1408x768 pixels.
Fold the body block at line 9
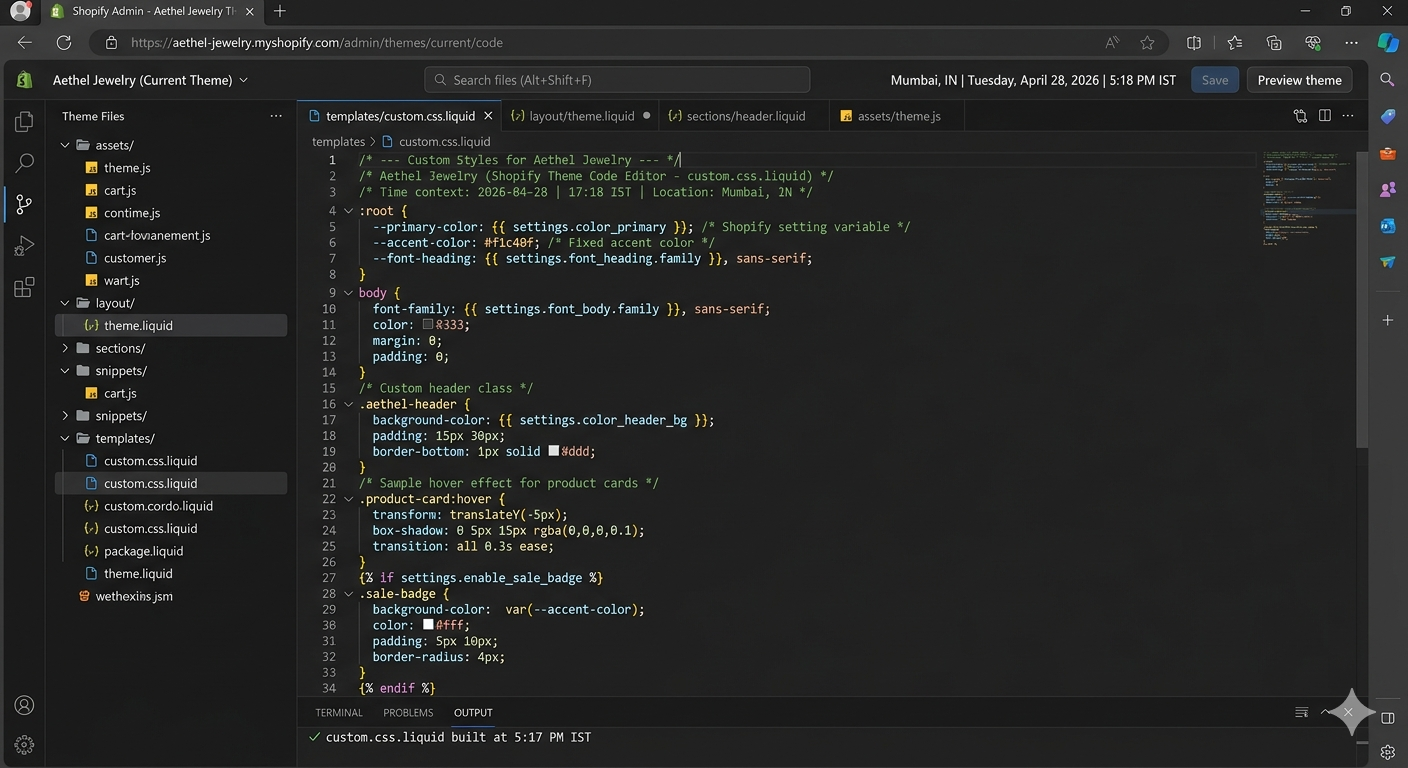click(348, 293)
